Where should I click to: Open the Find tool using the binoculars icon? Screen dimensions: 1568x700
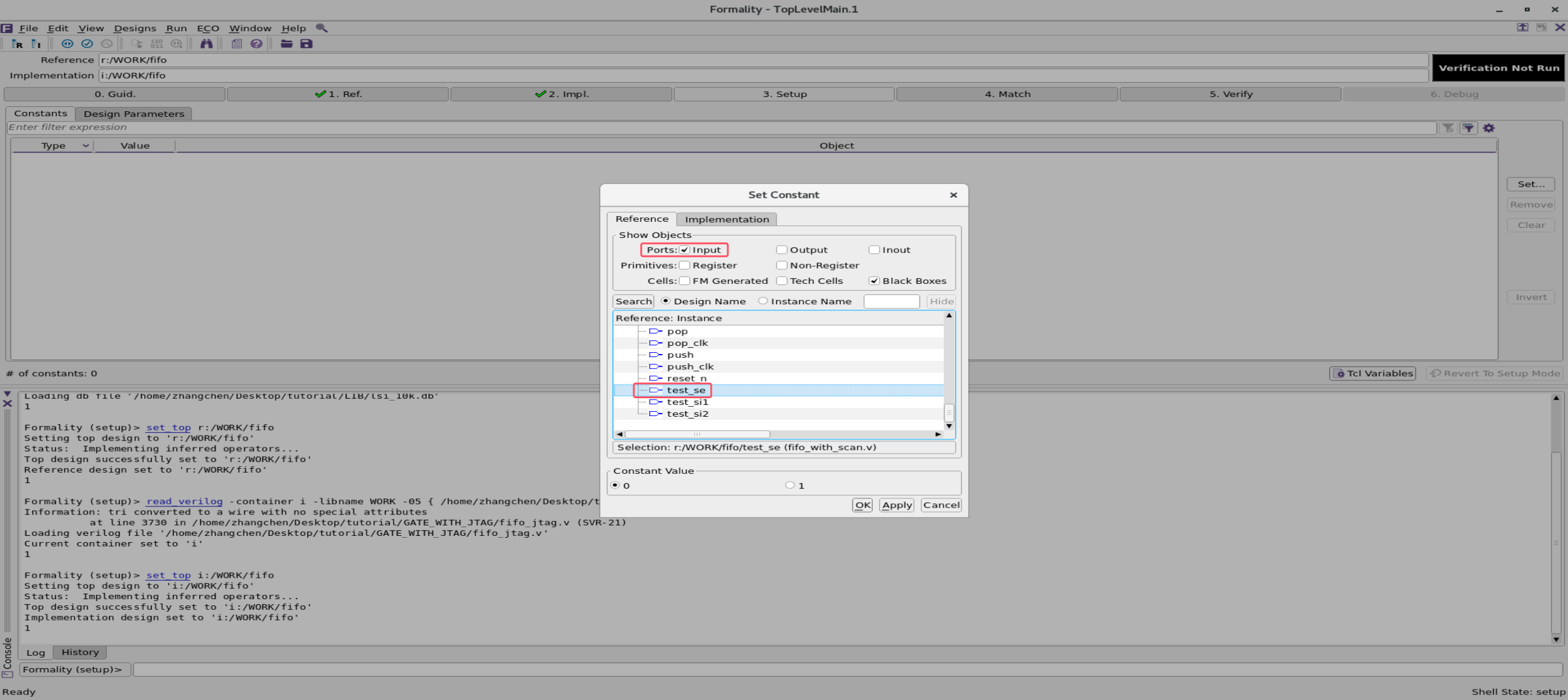[x=207, y=44]
